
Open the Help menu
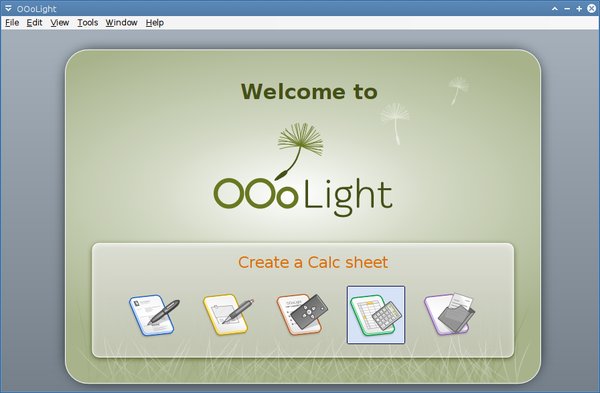pos(155,23)
